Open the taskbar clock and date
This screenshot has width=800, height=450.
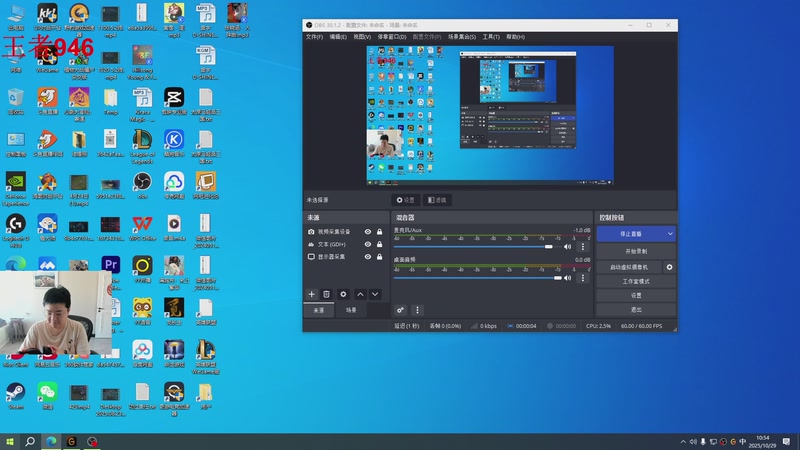[x=762, y=441]
